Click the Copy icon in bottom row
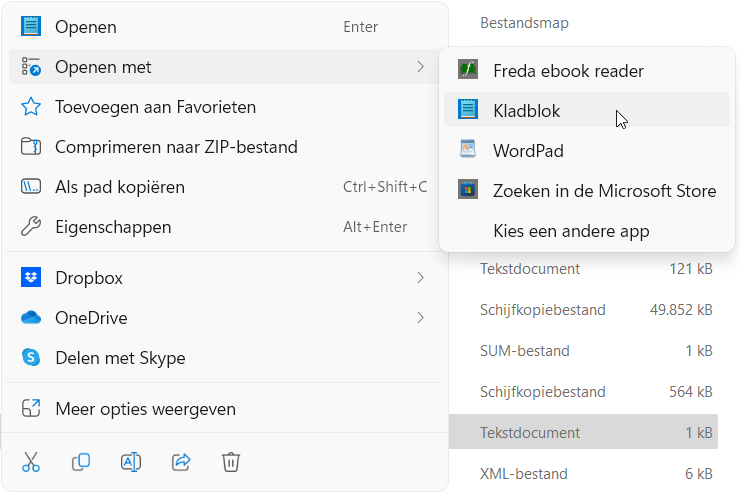The image size is (740, 500). 81,462
